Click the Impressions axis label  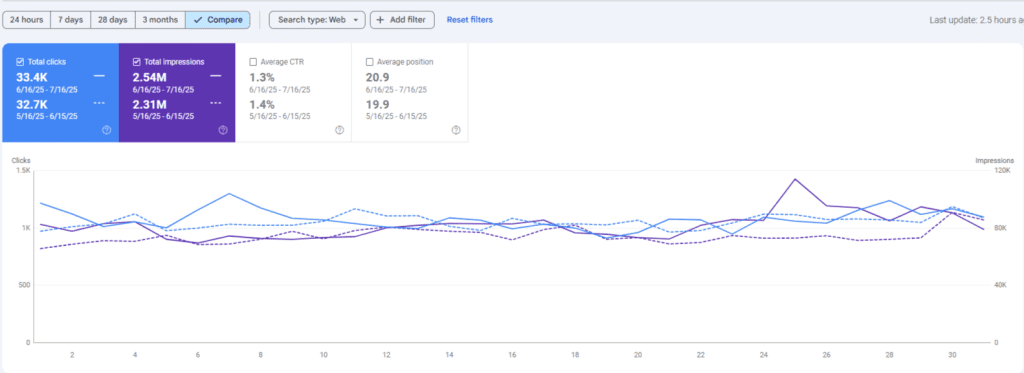[995, 160]
